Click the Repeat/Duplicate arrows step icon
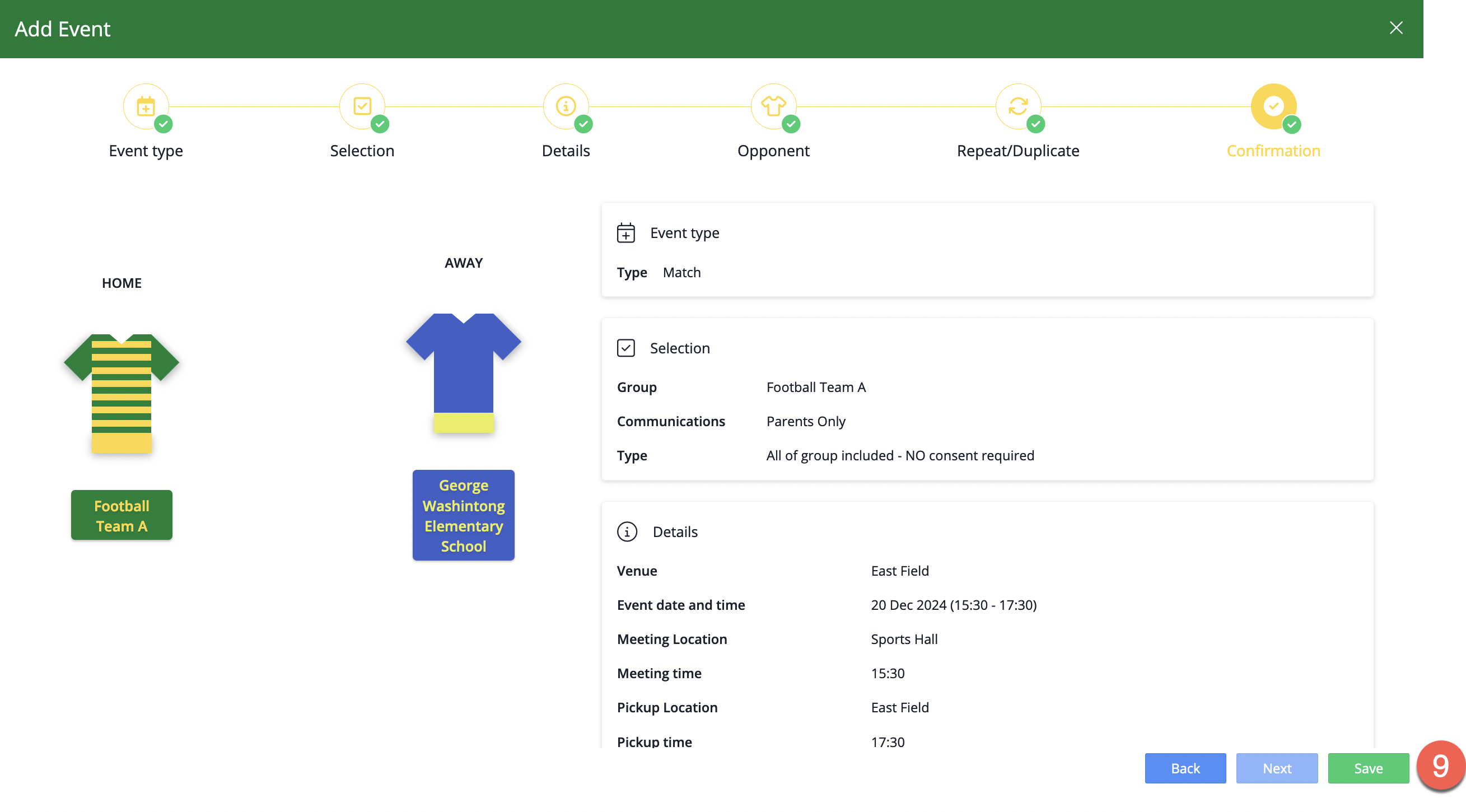This screenshot has height=812, width=1466. [1017, 106]
